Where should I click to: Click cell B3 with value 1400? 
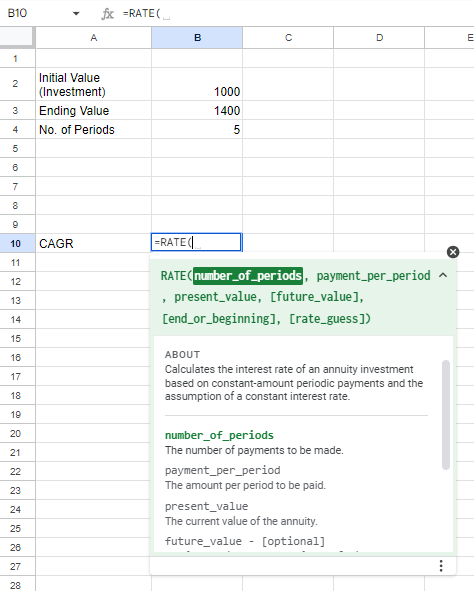197,110
